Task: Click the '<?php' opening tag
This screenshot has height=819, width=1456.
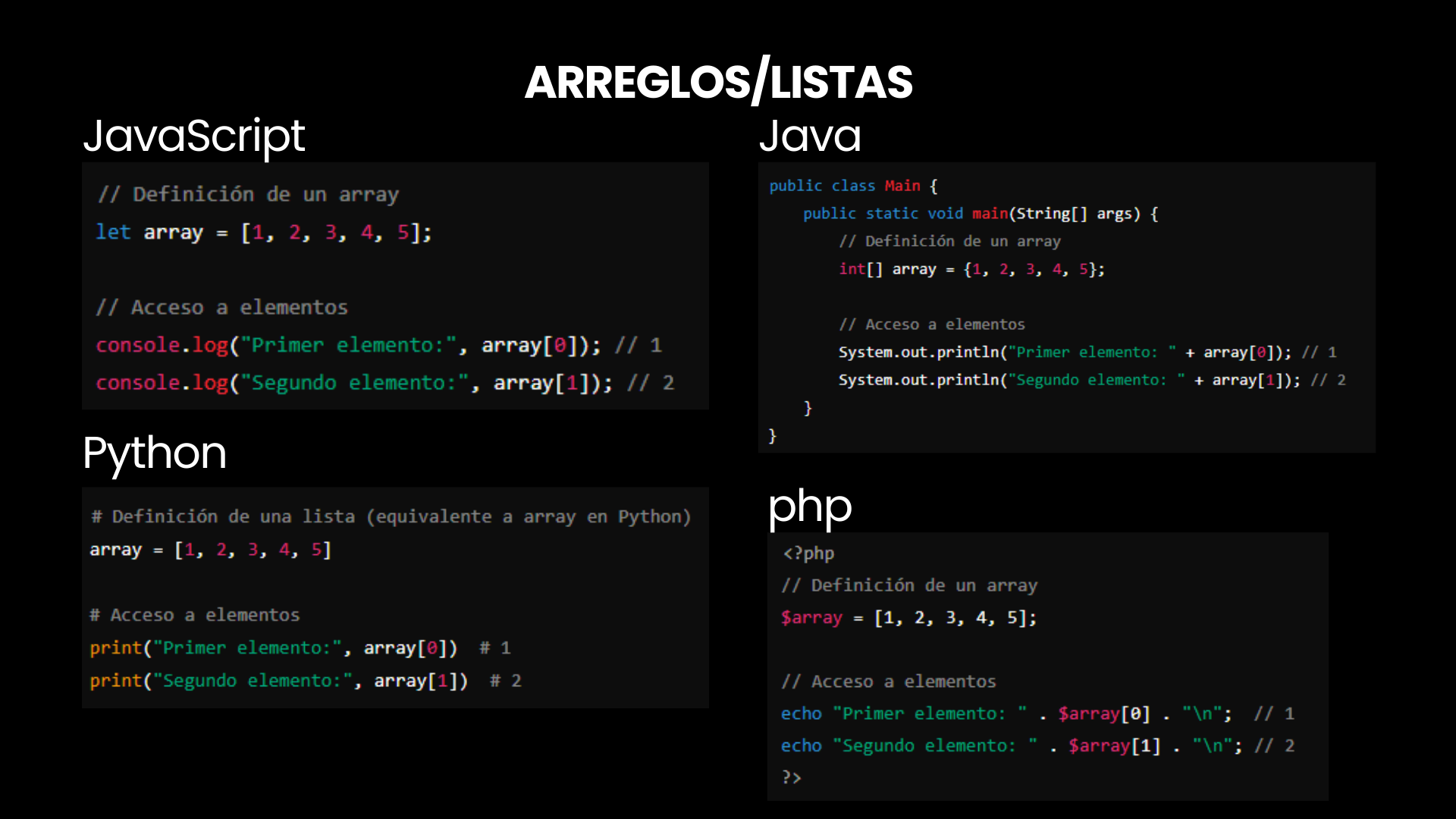Action: click(808, 554)
